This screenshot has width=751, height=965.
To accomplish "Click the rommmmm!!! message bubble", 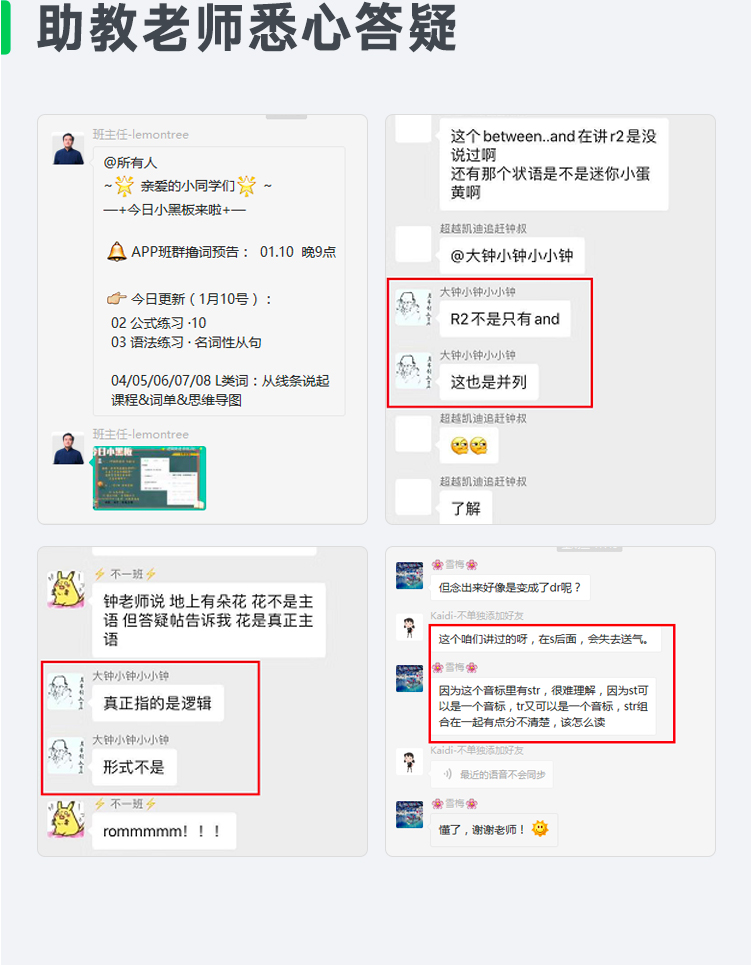I will [x=164, y=831].
